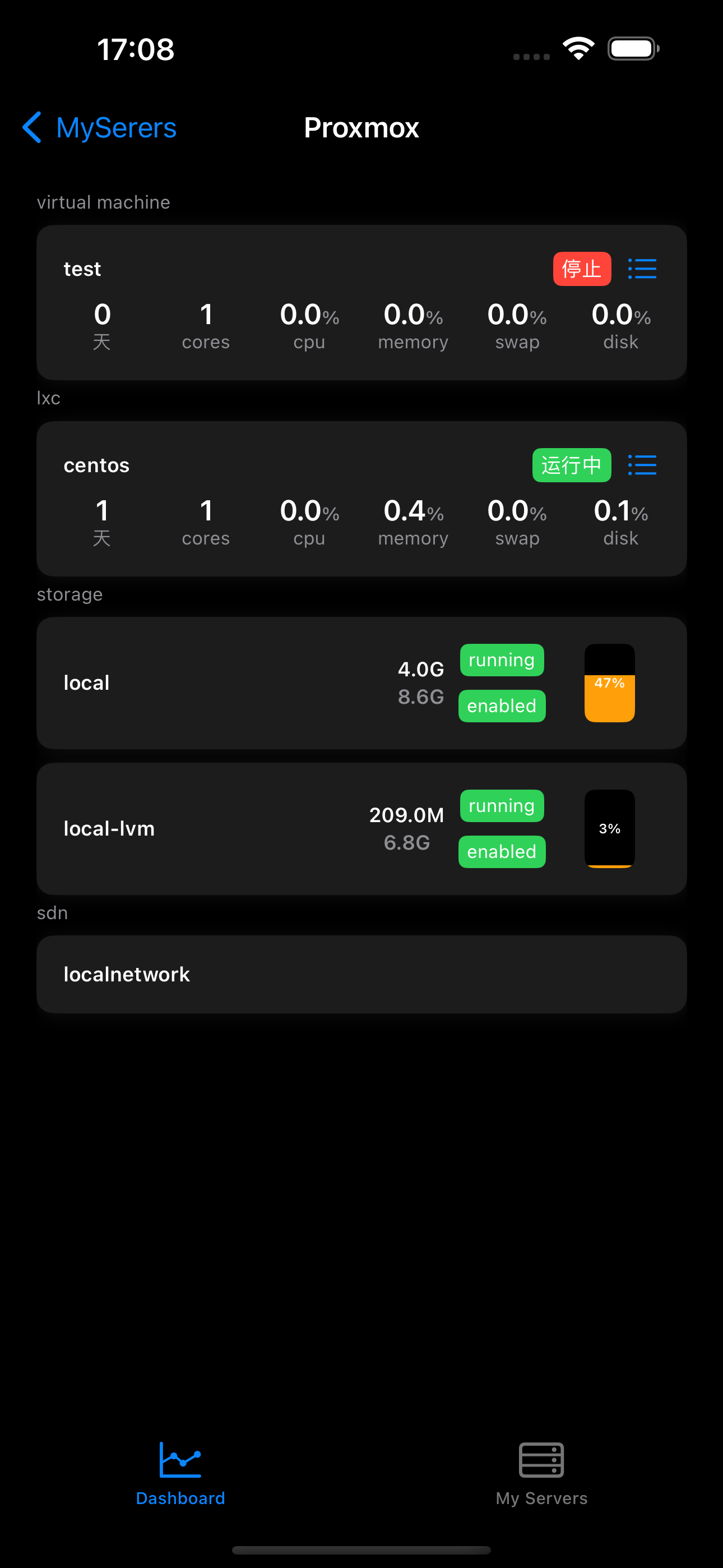Viewport: 723px width, 1568px height.
Task: Switch to the My Servers tab
Action: coord(541,1473)
